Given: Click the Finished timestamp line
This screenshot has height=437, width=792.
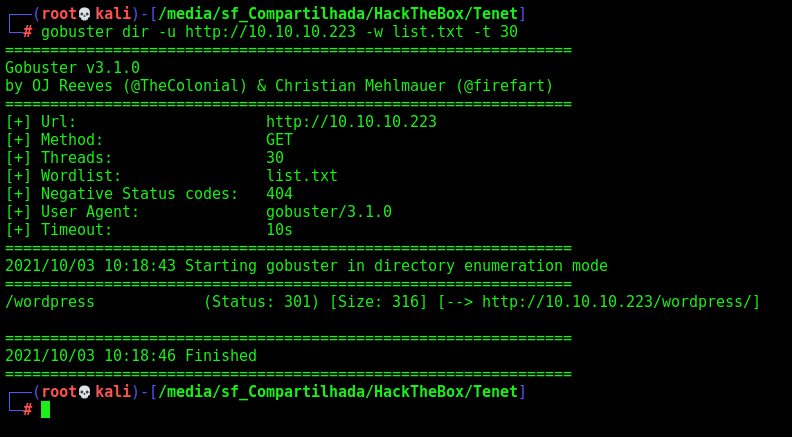Looking at the screenshot, I should [131, 356].
